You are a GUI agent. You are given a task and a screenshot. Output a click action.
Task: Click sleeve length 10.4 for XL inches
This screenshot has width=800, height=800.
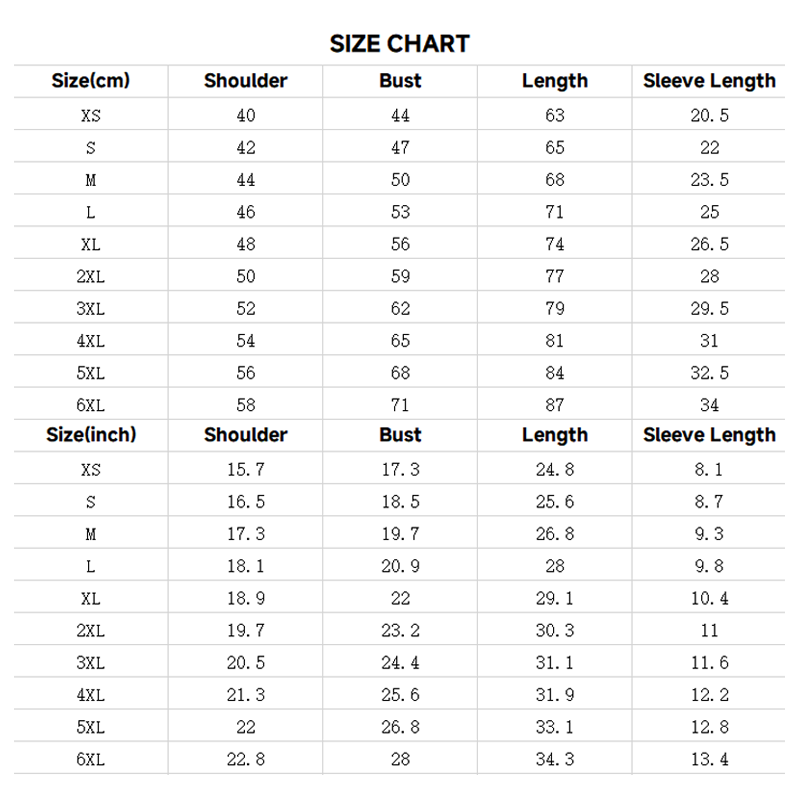pyautogui.click(x=709, y=598)
